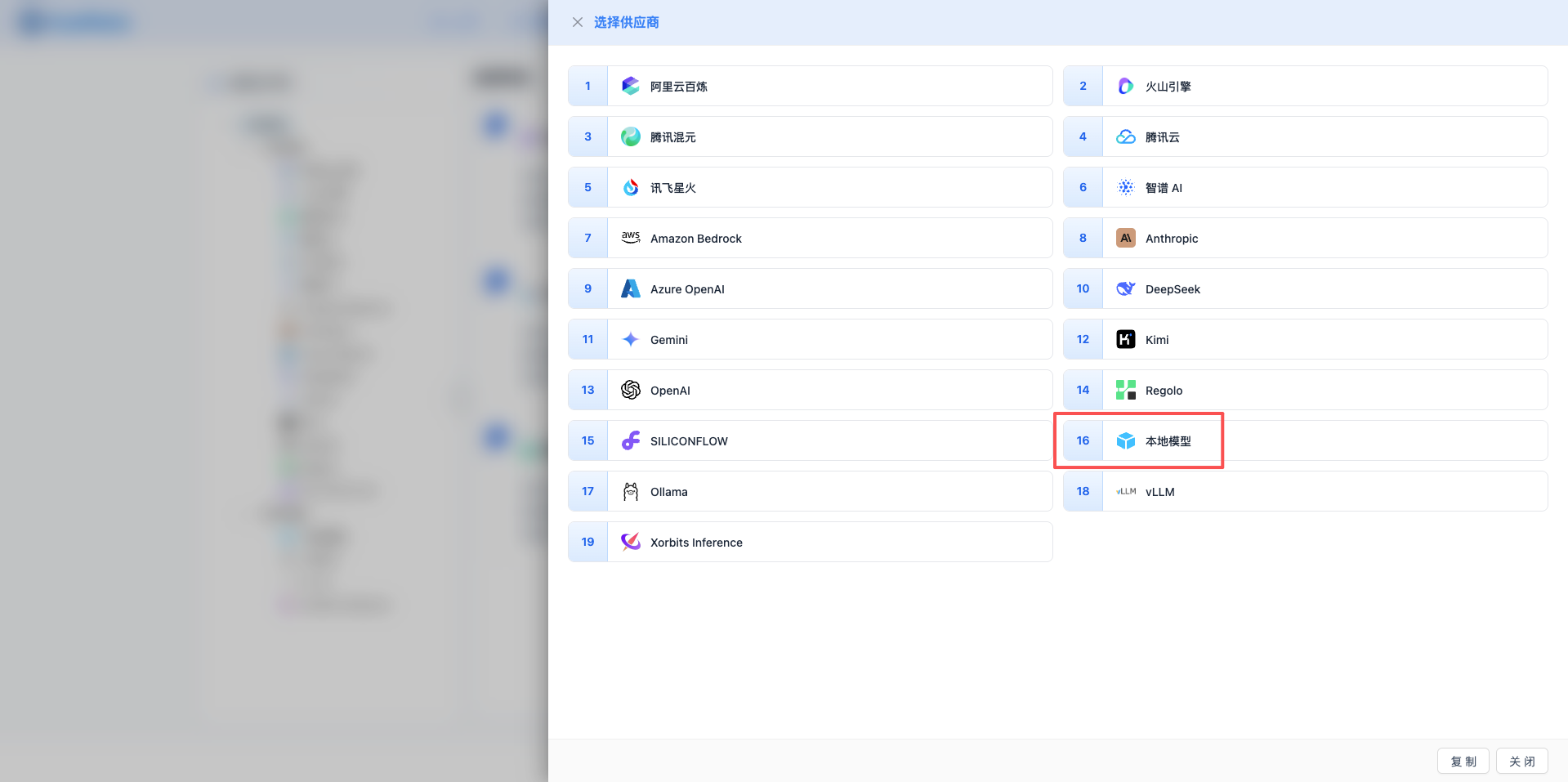Click the Azure OpenAI logo

(x=630, y=288)
